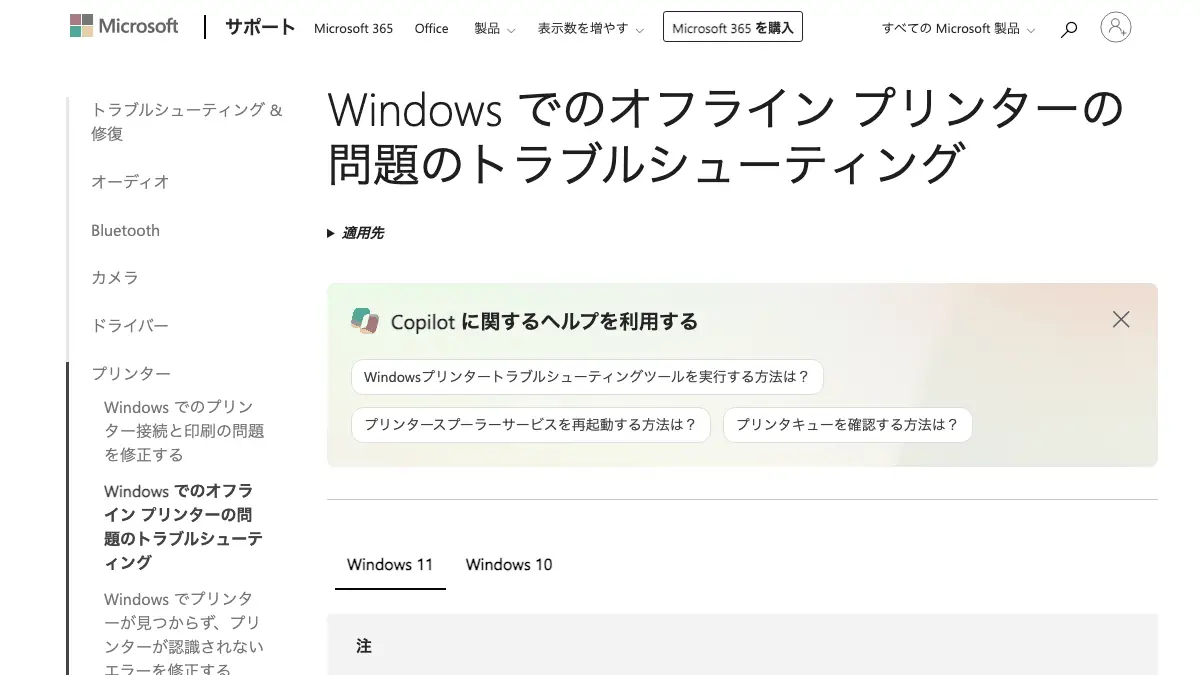Open Microsoft 365 in top navigation

tap(353, 28)
